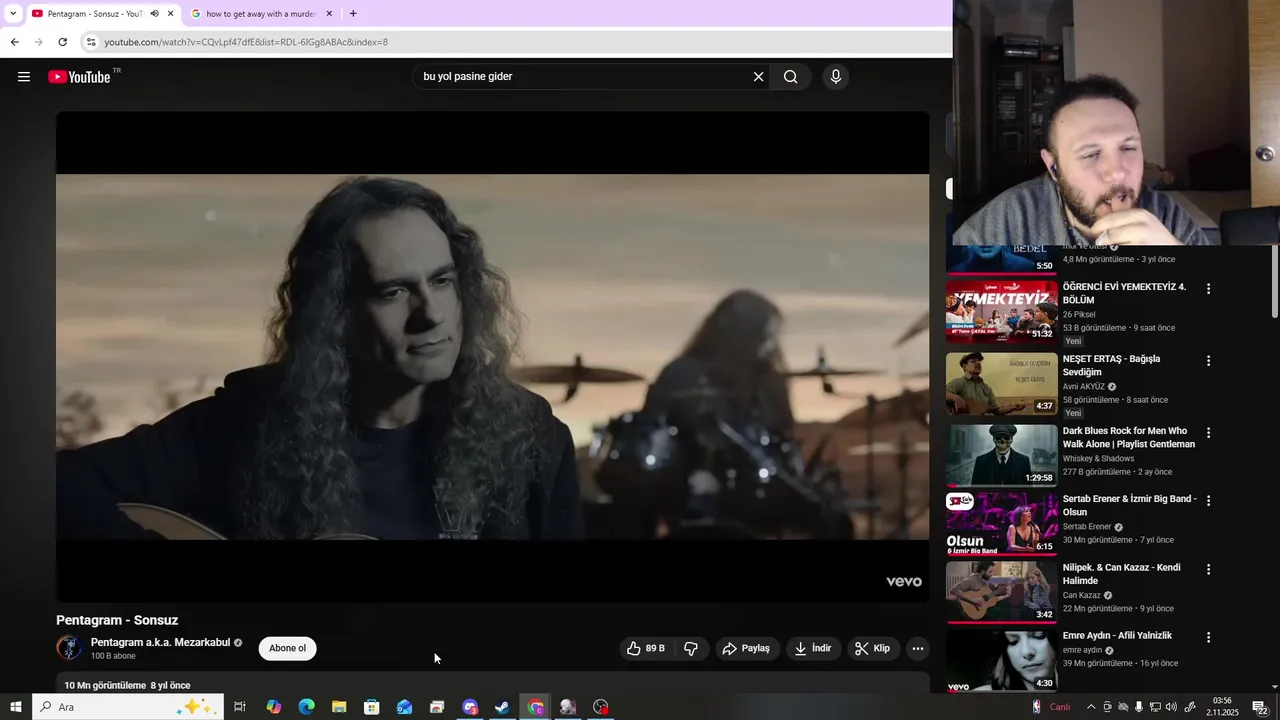Launch Copilot from the taskbar
The width and height of the screenshot is (1280, 720).
273,707
